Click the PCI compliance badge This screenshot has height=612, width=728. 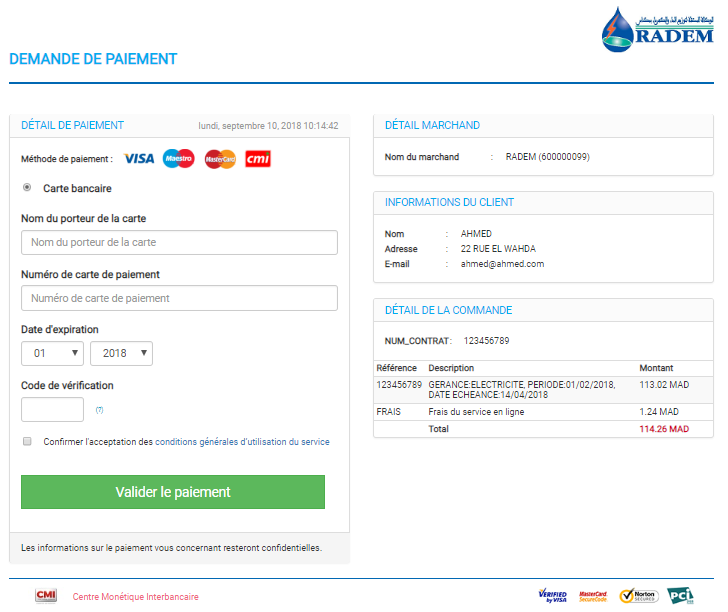tap(680, 596)
